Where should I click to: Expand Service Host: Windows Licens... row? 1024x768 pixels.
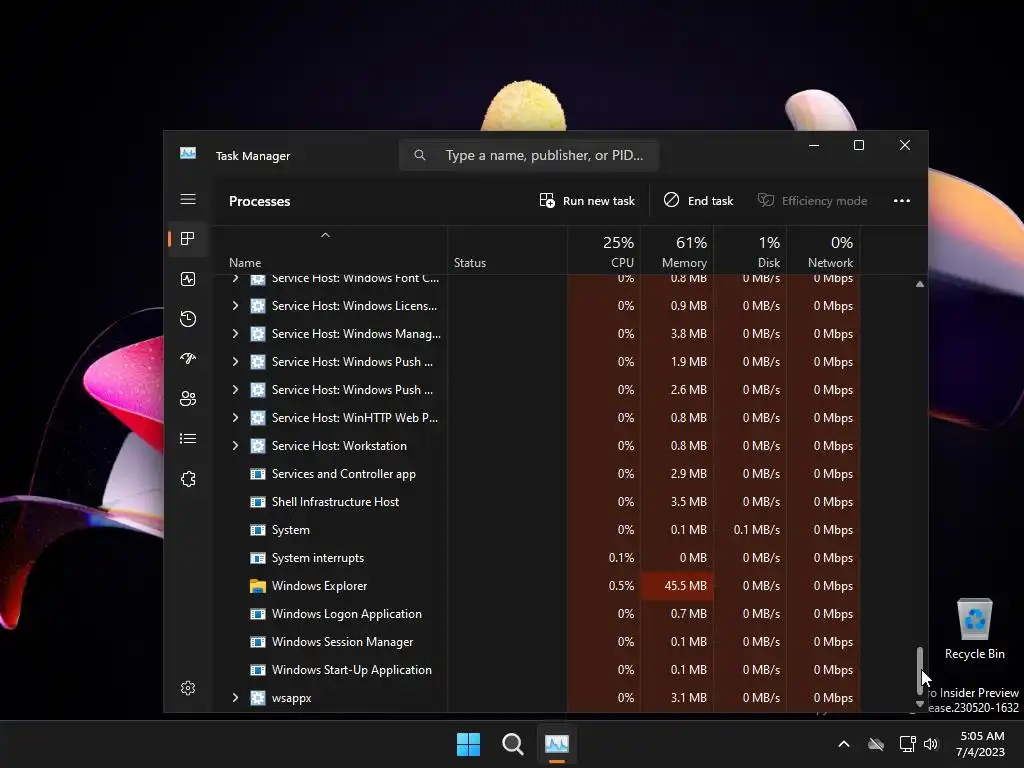(x=235, y=306)
